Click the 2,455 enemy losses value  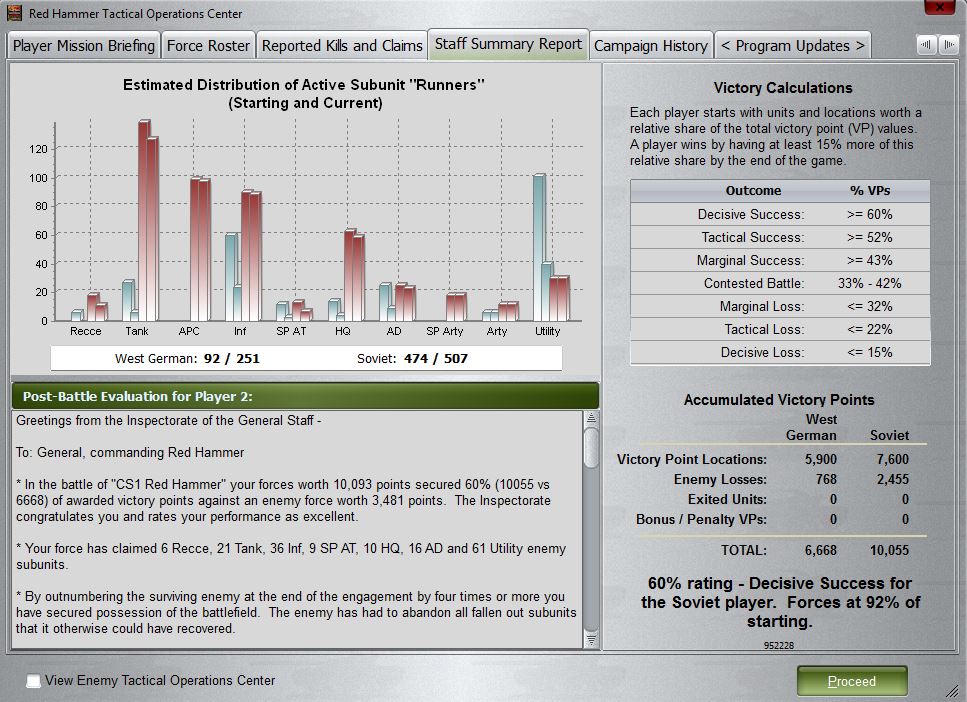pyautogui.click(x=892, y=479)
